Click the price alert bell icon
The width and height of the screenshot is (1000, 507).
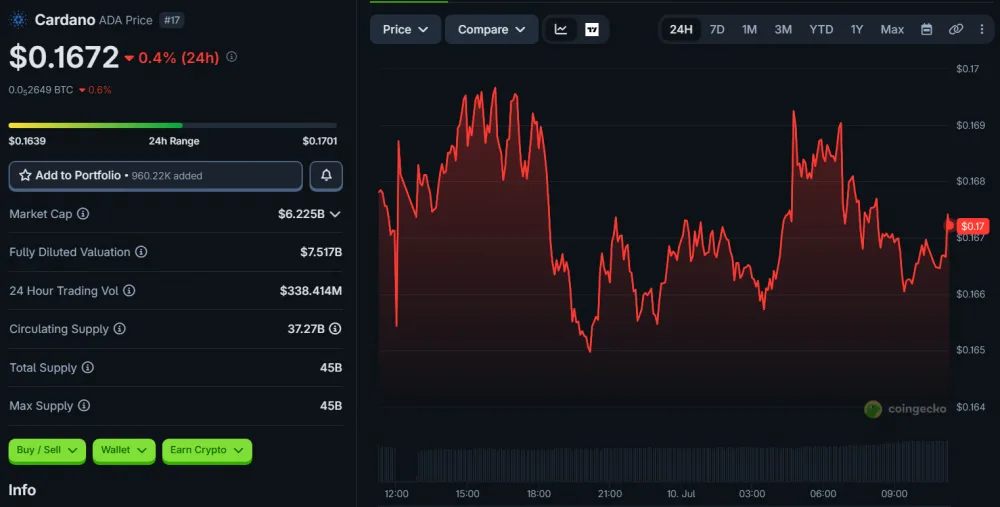coord(326,175)
